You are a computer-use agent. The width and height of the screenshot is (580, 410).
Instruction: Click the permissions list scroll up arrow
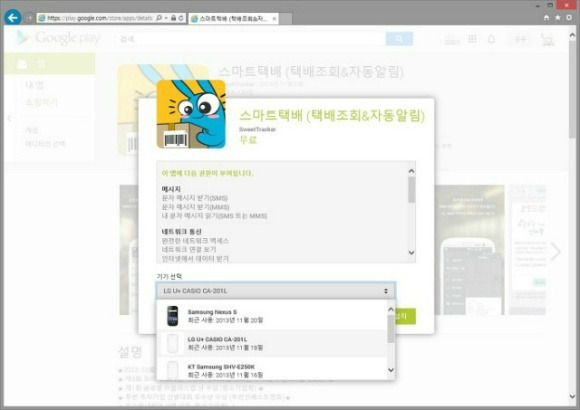tap(411, 171)
